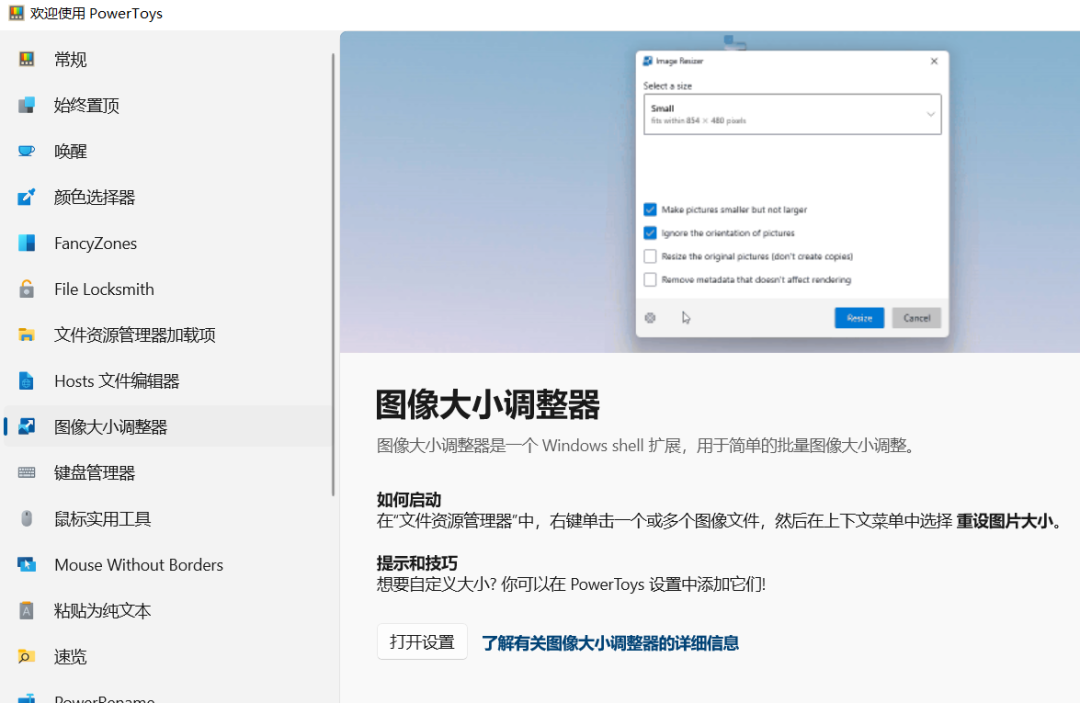Click the gear icon in Image Resizer preview
The height and width of the screenshot is (703, 1080).
(x=650, y=317)
